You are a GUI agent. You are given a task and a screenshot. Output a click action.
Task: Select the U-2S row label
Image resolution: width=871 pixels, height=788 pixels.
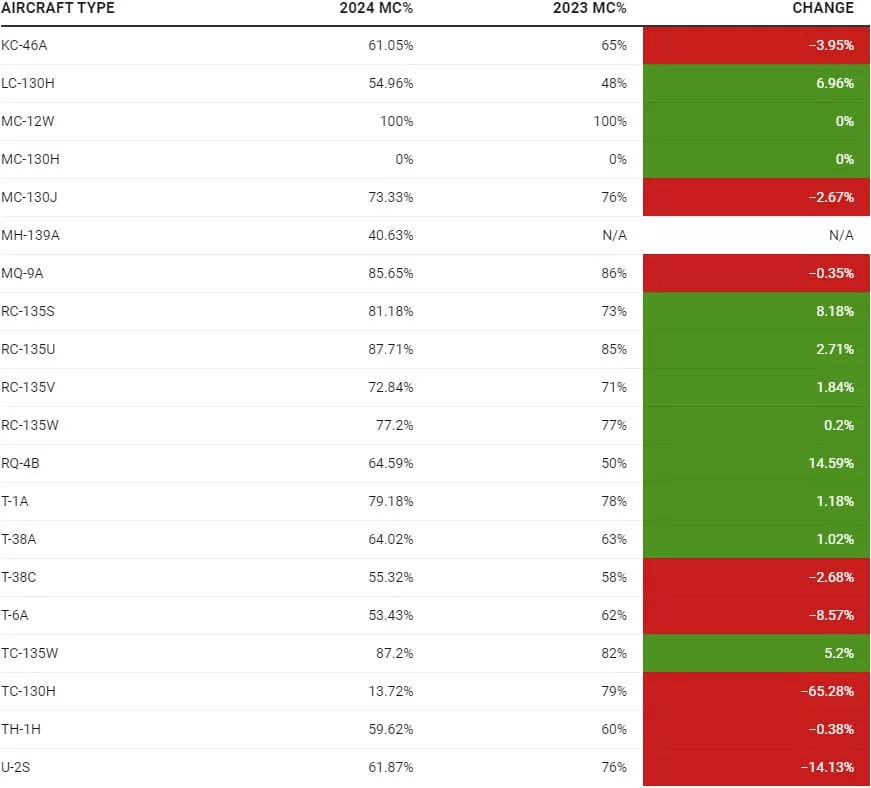point(17,768)
